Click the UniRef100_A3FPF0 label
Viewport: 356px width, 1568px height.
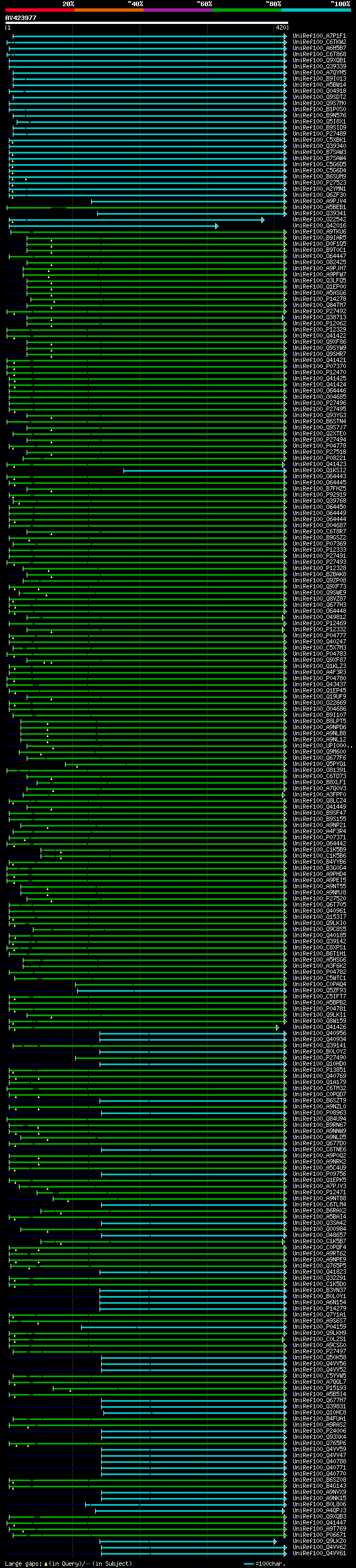click(x=319, y=795)
